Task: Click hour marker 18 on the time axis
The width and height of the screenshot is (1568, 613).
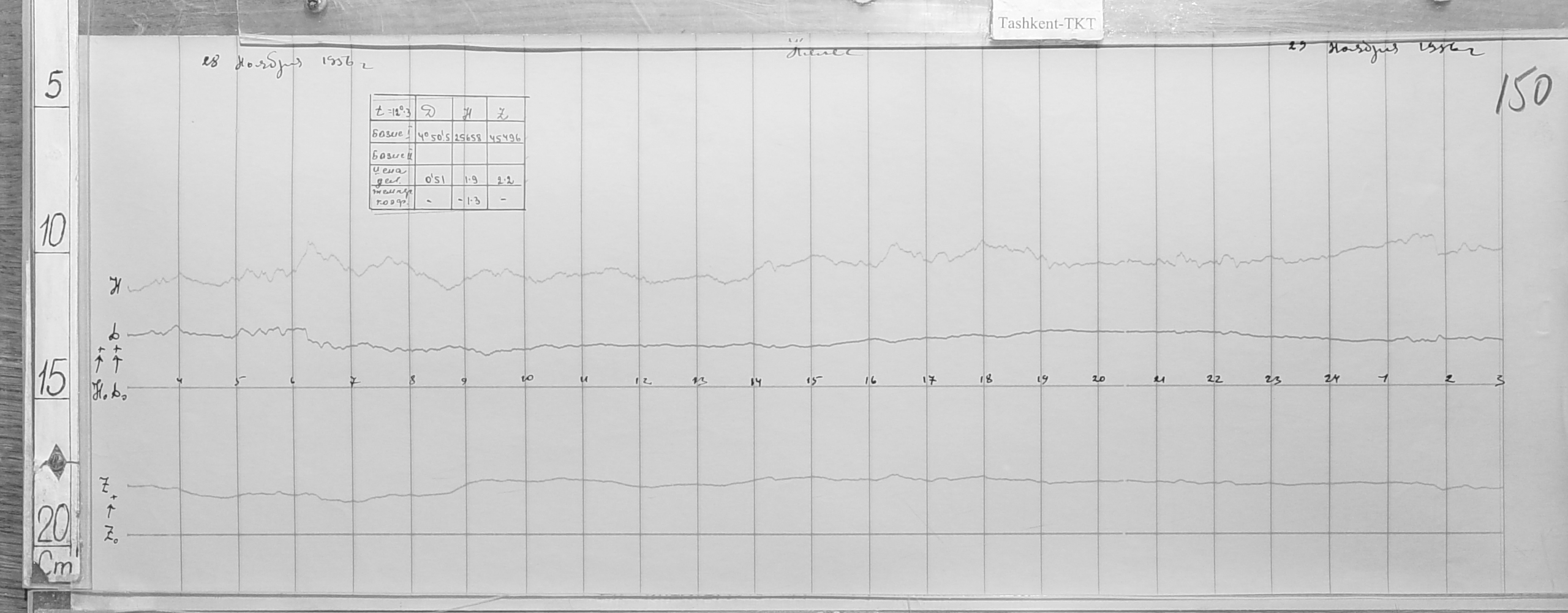Action: click(986, 380)
